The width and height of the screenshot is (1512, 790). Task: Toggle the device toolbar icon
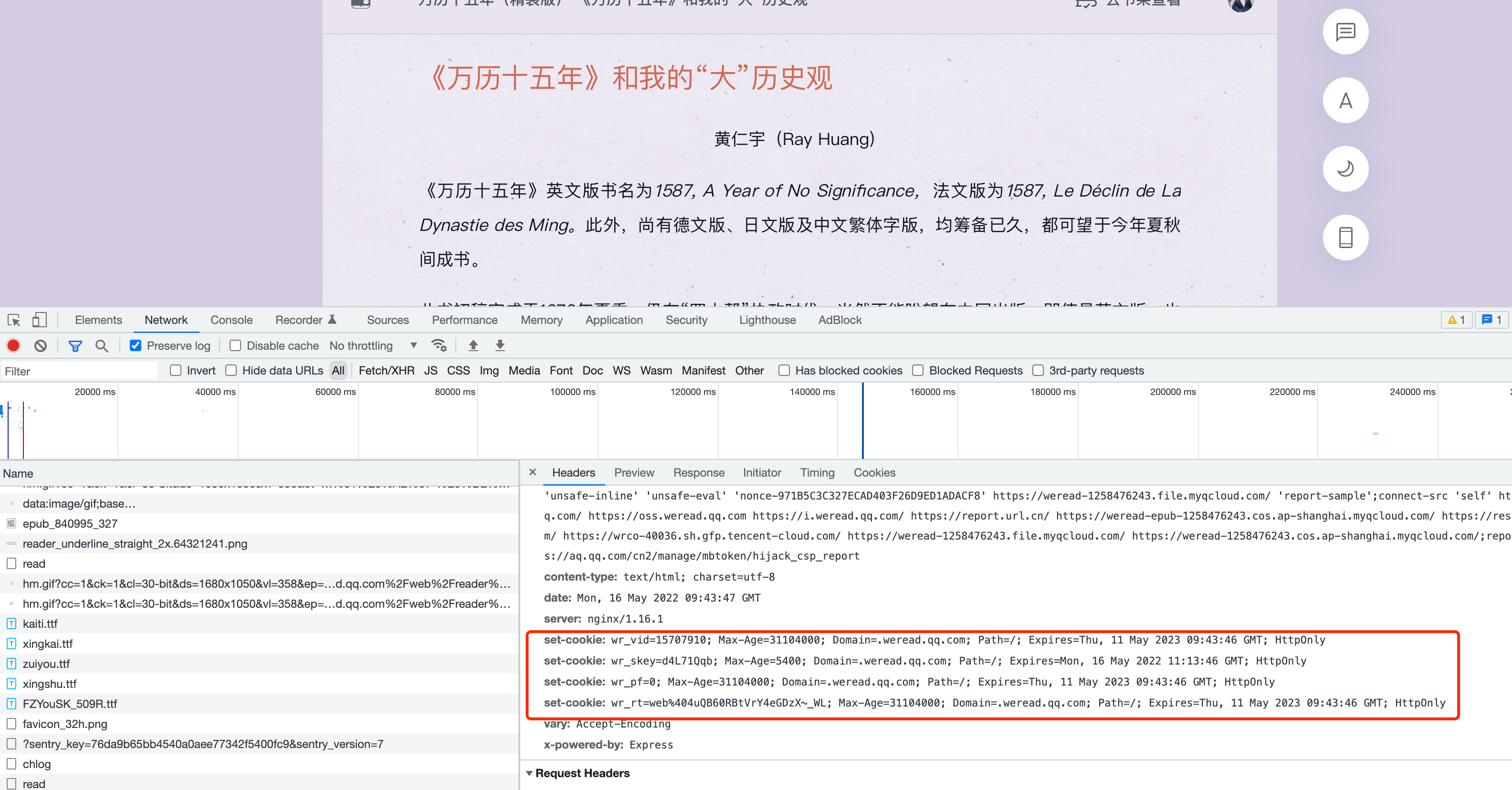pyautogui.click(x=39, y=320)
